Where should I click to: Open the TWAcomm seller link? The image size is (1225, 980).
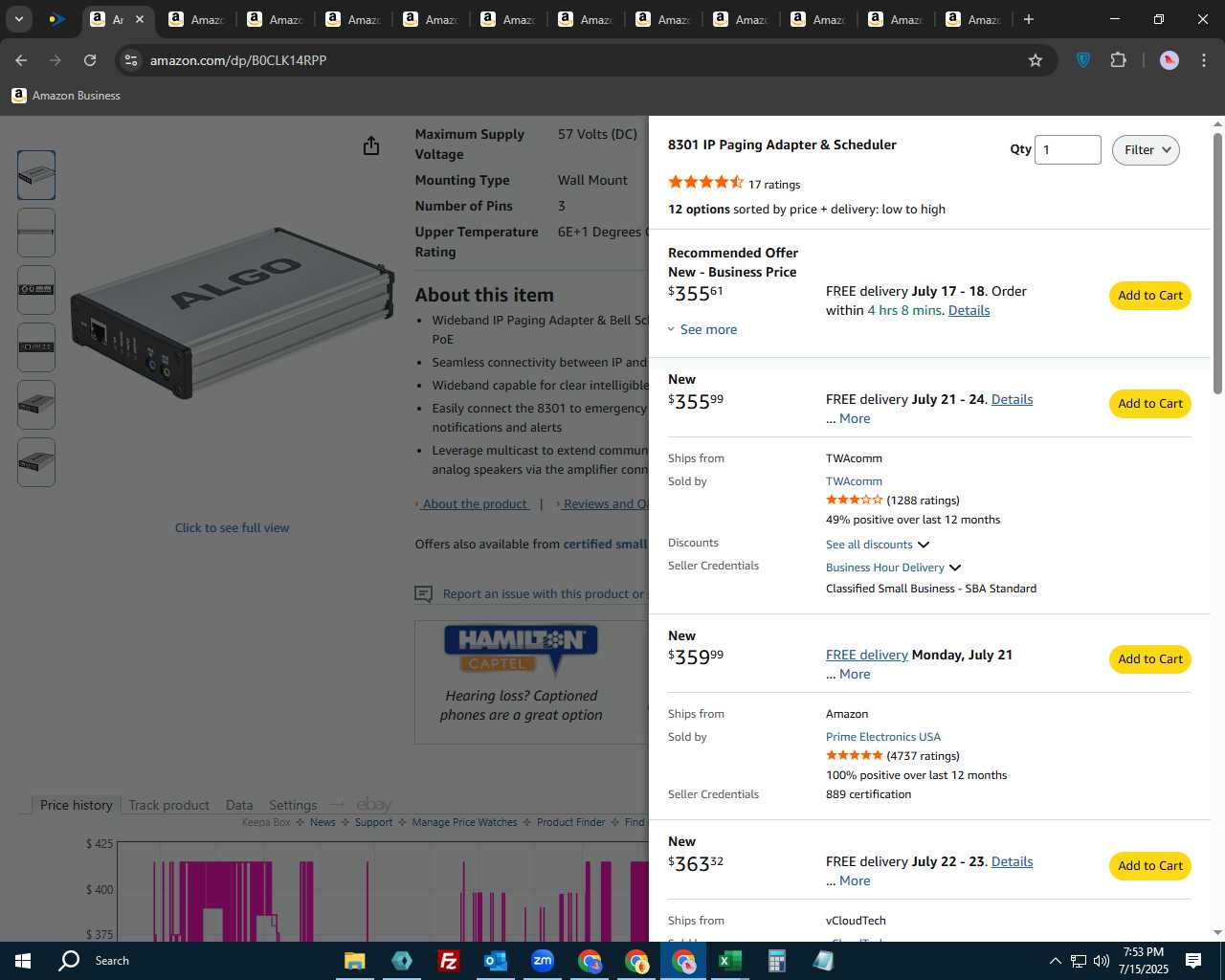854,481
